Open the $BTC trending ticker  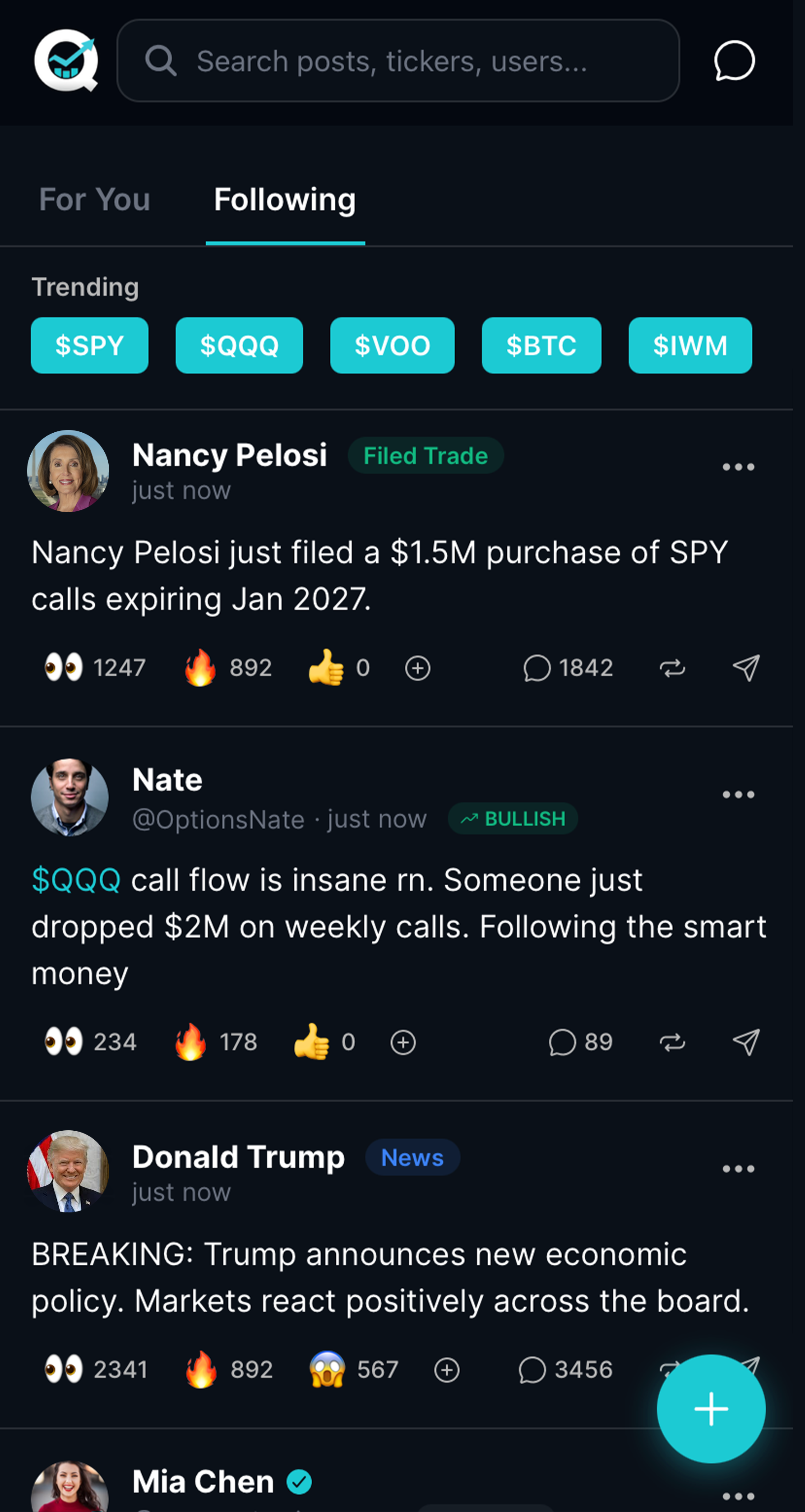[x=541, y=345]
